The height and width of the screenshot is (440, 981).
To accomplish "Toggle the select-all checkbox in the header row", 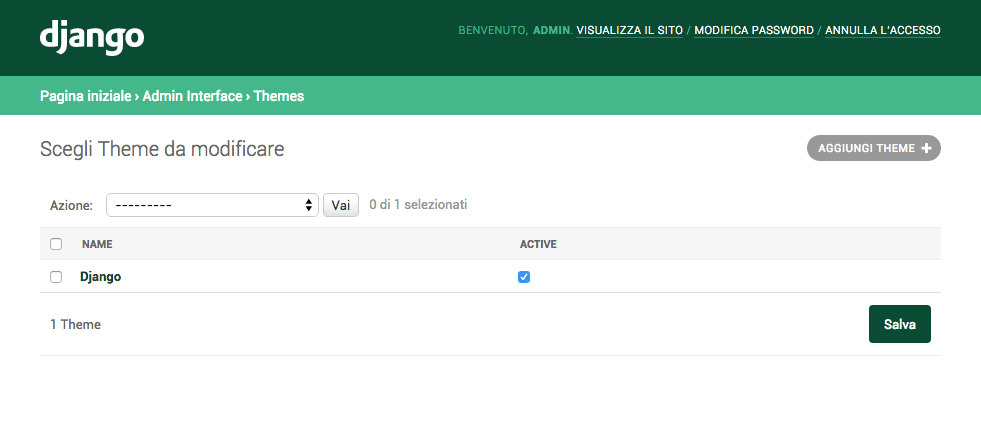I will (56, 244).
